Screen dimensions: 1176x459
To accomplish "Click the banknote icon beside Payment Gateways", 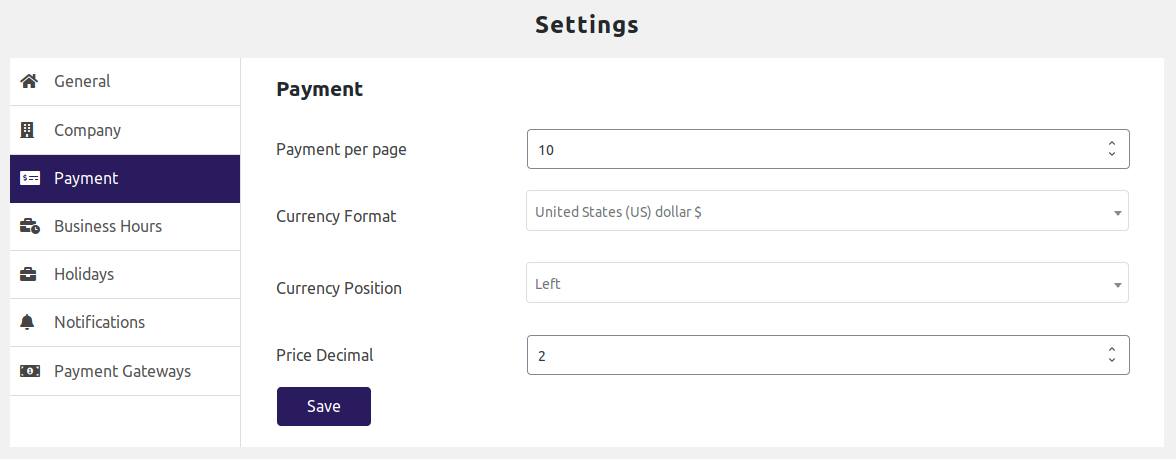I will point(30,371).
